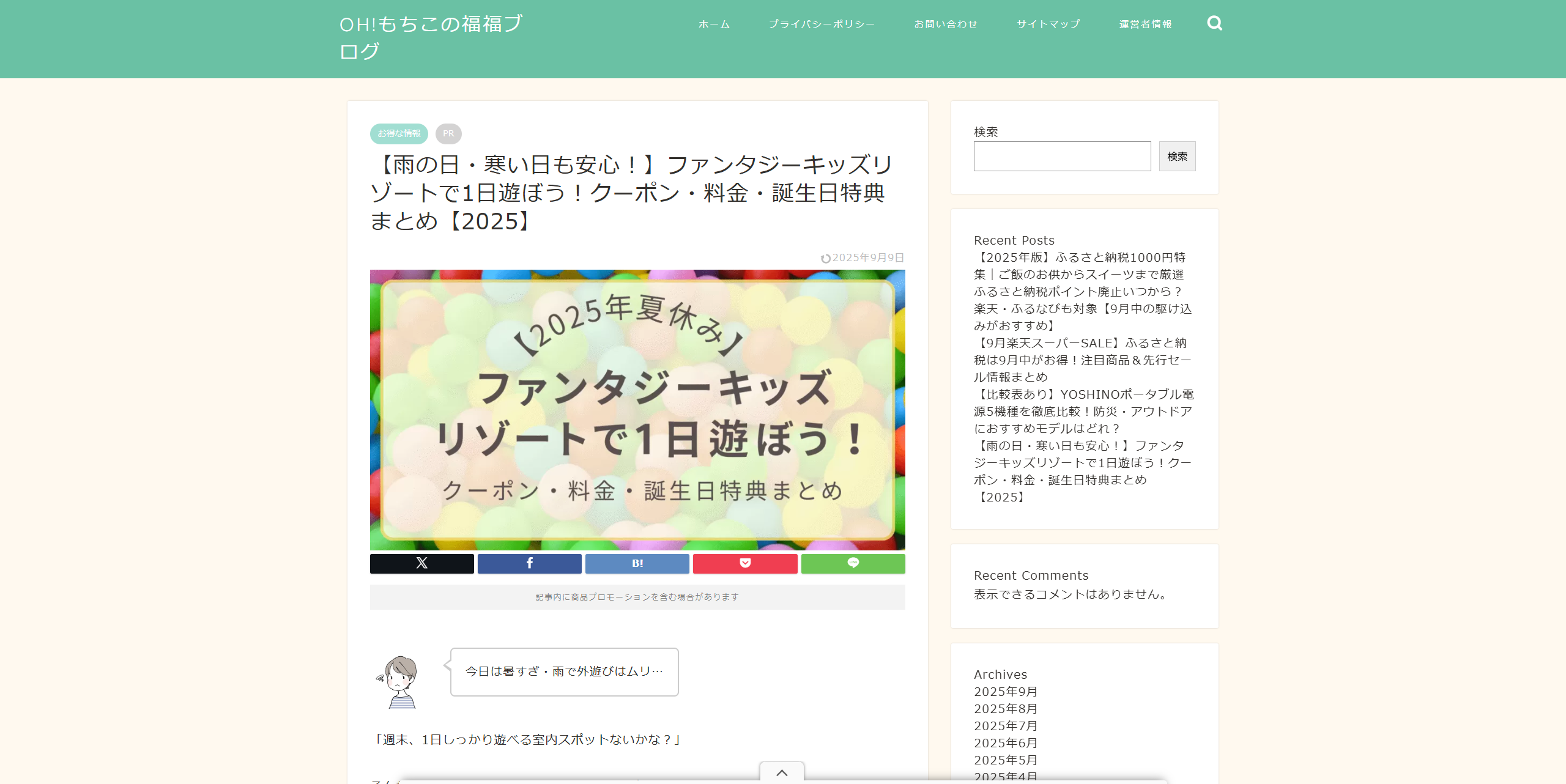Open search via the magnifying glass icon
Image resolution: width=1566 pixels, height=784 pixels.
pyautogui.click(x=1215, y=23)
